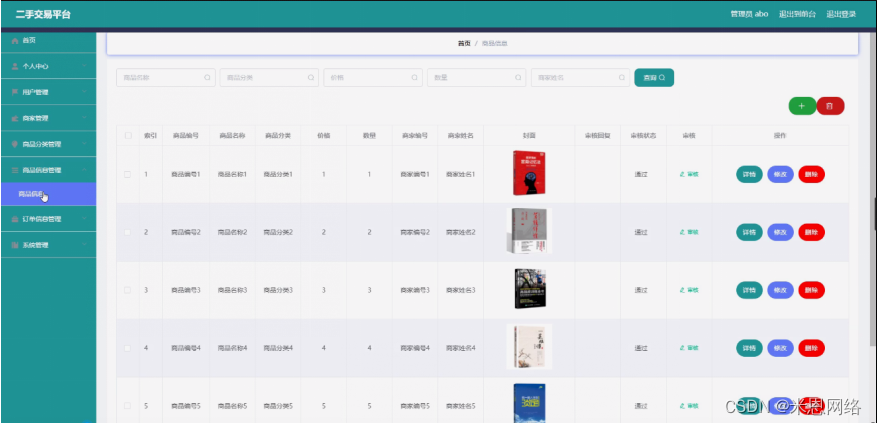Check the checkbox for row 5

point(128,406)
